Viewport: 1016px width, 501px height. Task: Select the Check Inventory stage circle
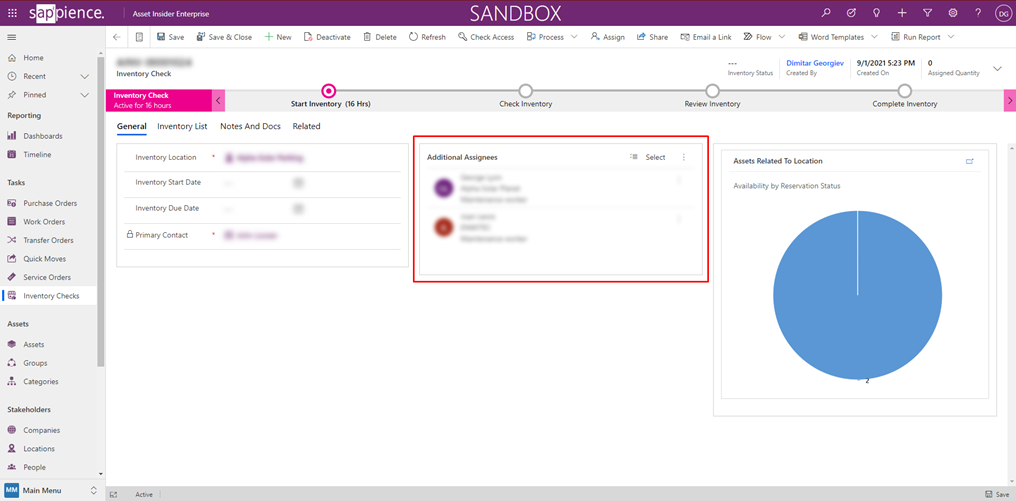click(x=526, y=91)
